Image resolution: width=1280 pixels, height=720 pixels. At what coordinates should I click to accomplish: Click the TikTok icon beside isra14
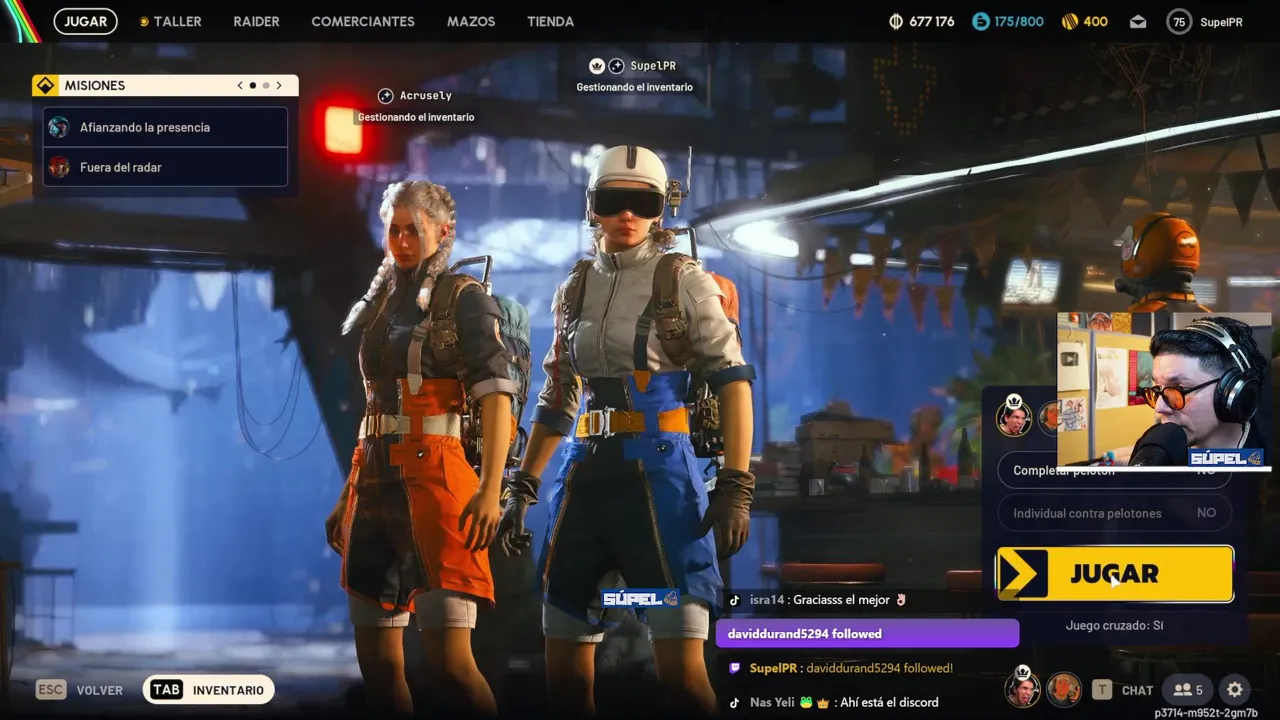click(734, 600)
